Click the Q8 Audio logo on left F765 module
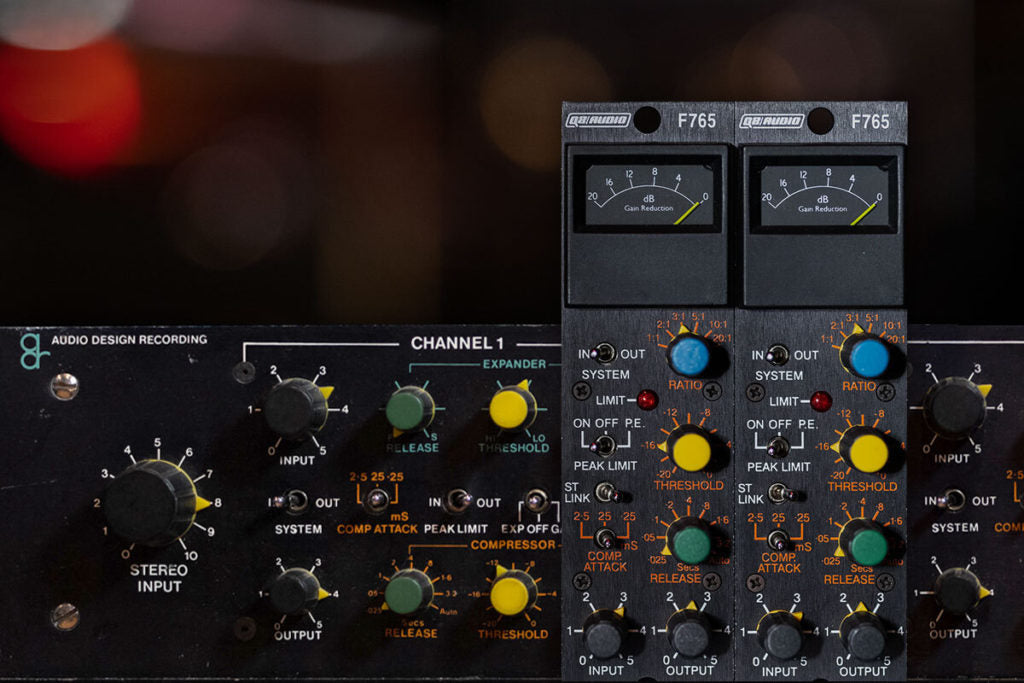Viewport: 1024px width, 683px height. [x=598, y=120]
